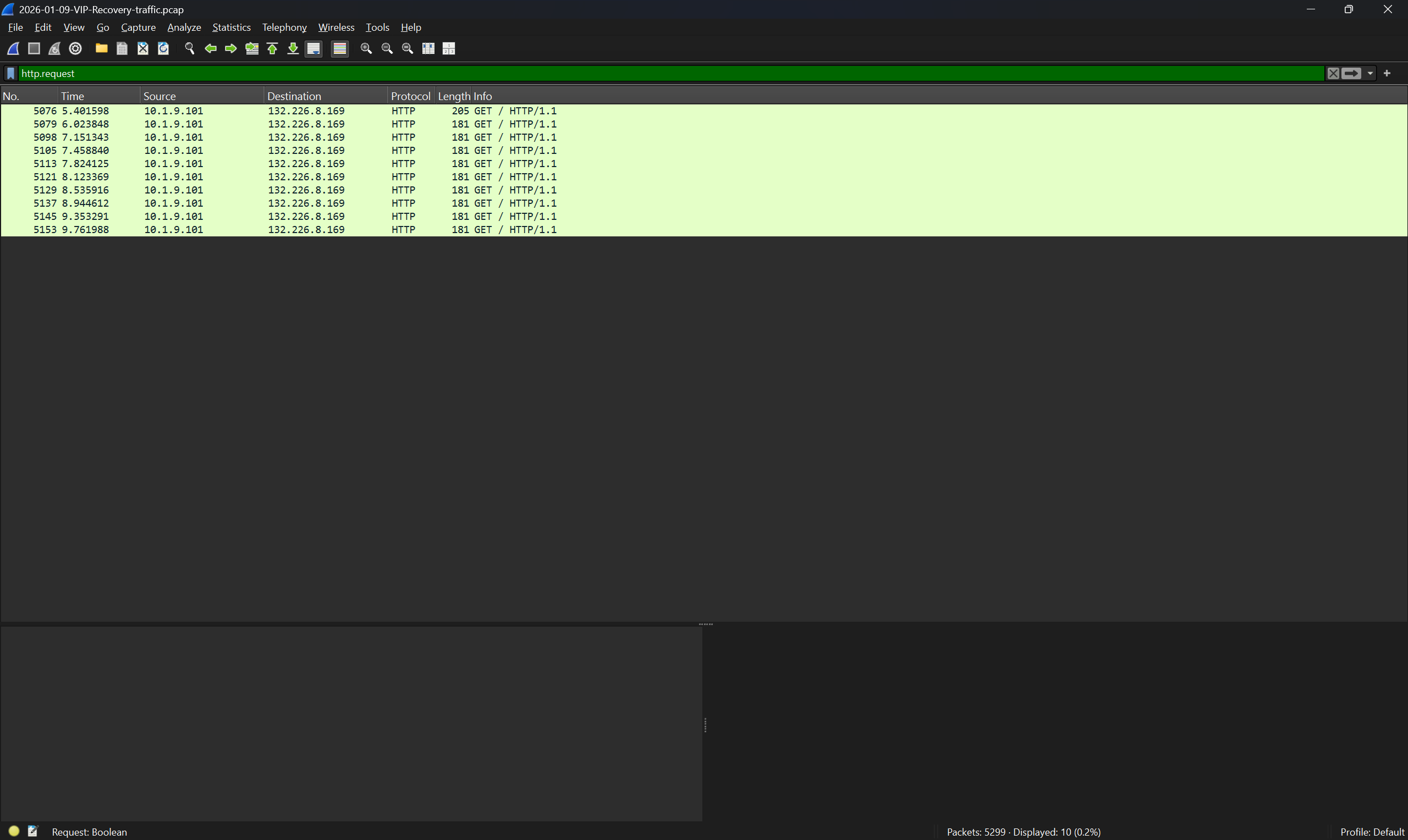Apply the display filter arrow
The width and height of the screenshot is (1408, 840).
click(1351, 74)
